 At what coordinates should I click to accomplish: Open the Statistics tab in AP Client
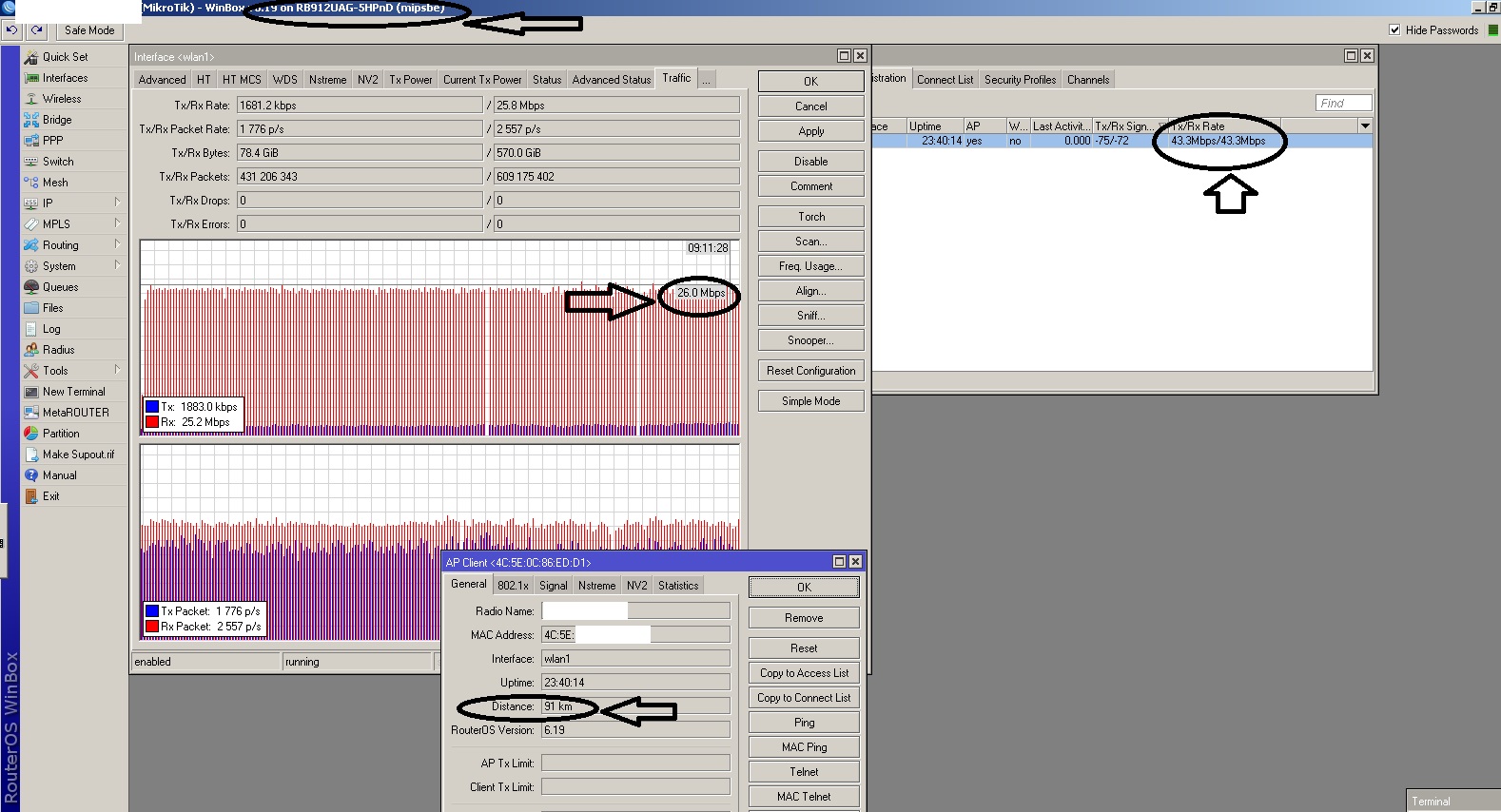pyautogui.click(x=678, y=586)
